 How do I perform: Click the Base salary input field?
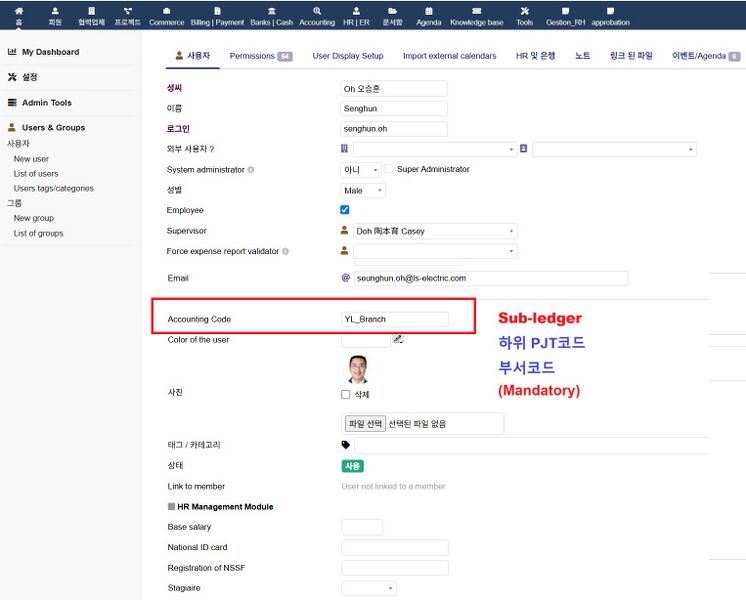(x=362, y=527)
